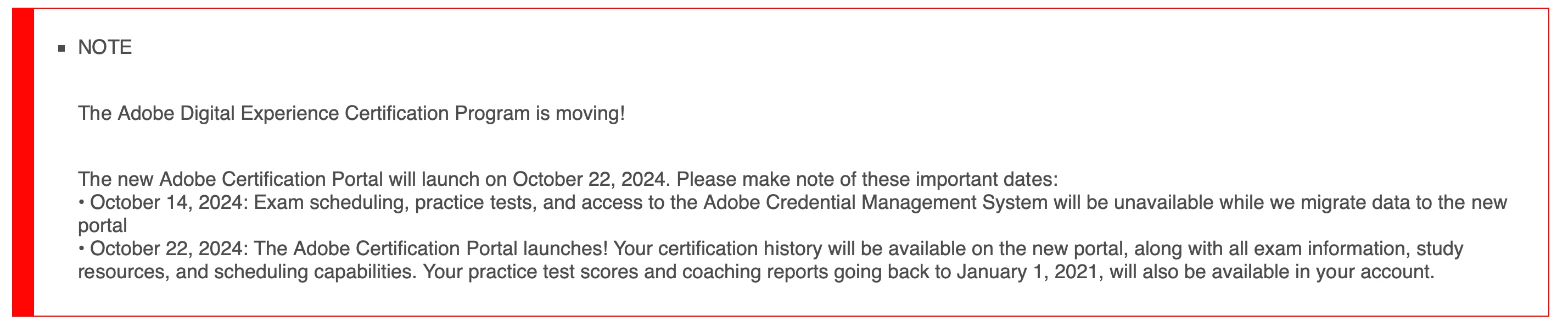Click the square bullet beside NOTE

[x=61, y=49]
